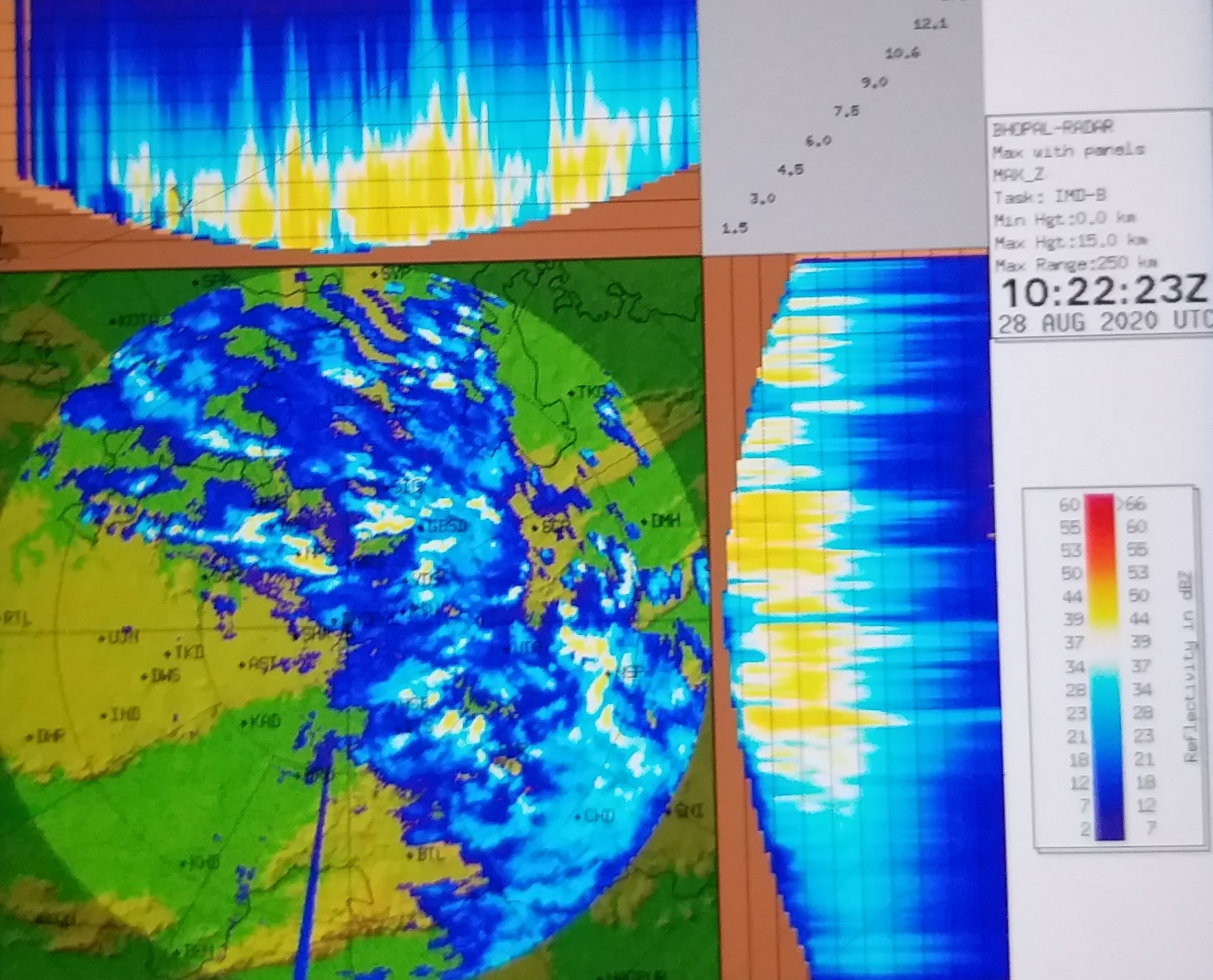Click the '28 AUG 2020 UTC' date
The height and width of the screenshot is (980, 1213).
pyautogui.click(x=1105, y=322)
